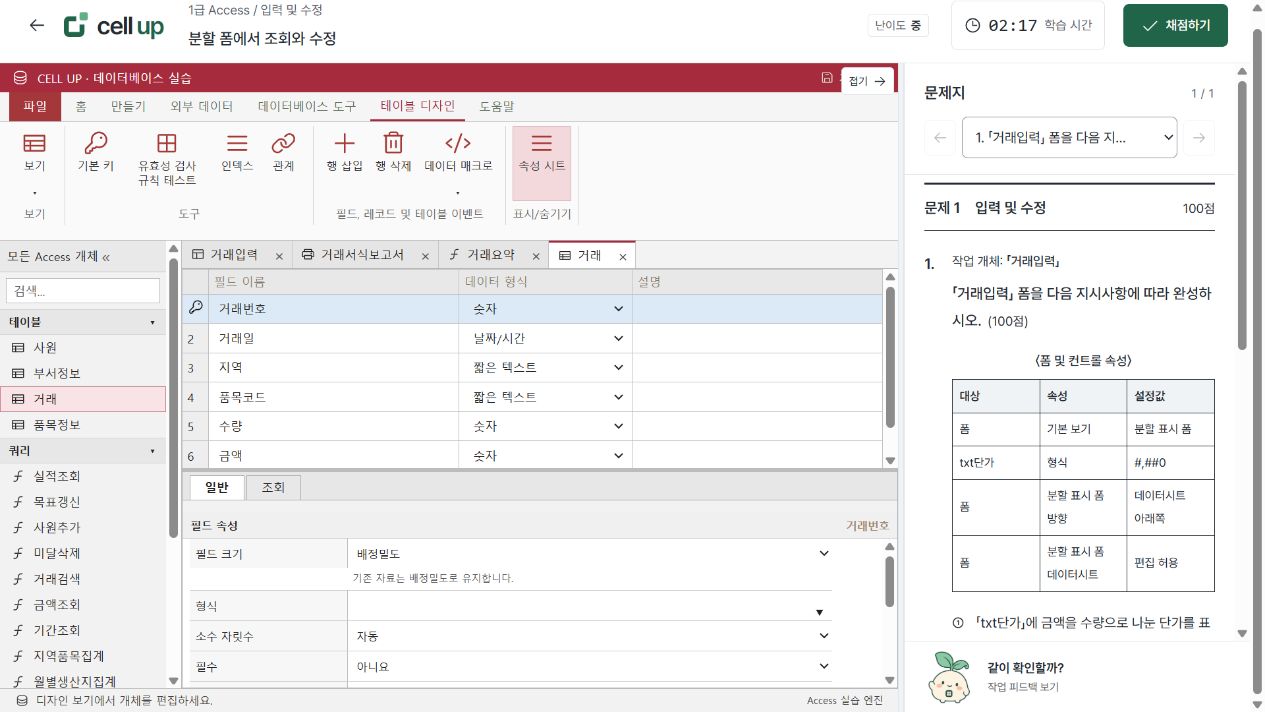This screenshot has height=712, width=1265.
Task: Click the back arrow beside Cell Up logo
Action: [37, 25]
